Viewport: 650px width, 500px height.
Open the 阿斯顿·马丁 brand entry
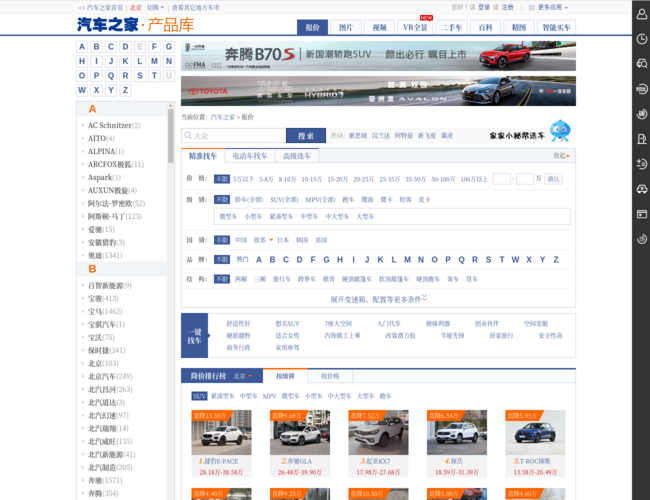(114, 216)
